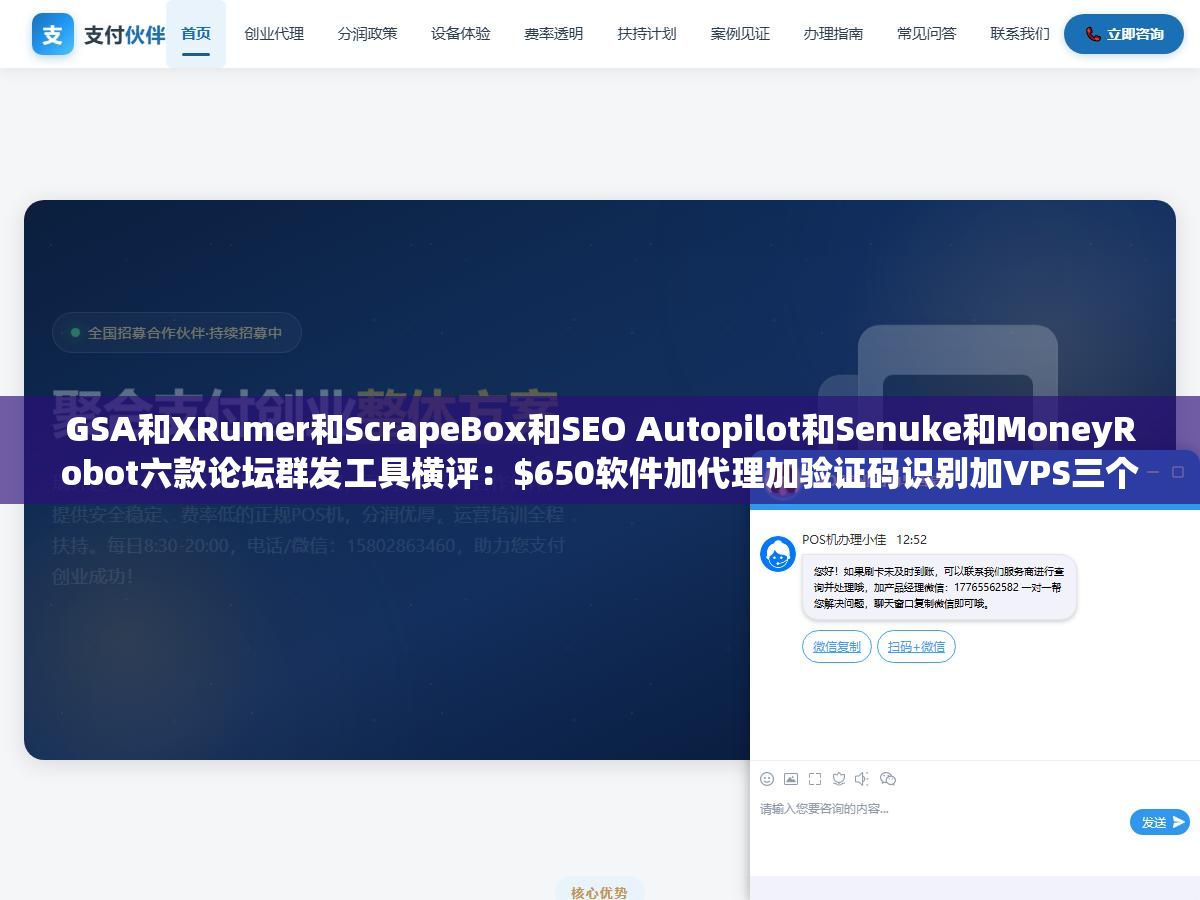
Task: Click the 微信复制 button in chat
Action: pos(837,647)
